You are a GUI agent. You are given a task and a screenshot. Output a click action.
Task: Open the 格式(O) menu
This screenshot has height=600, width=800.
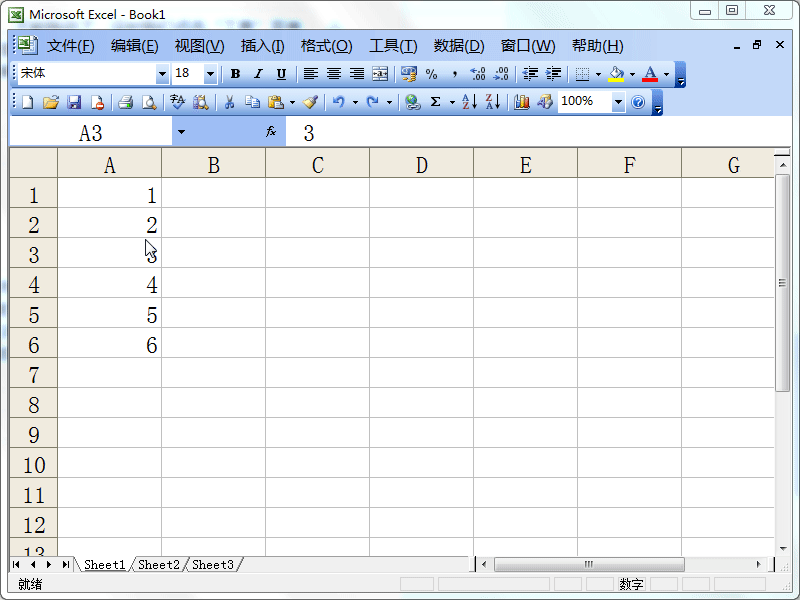pos(327,46)
